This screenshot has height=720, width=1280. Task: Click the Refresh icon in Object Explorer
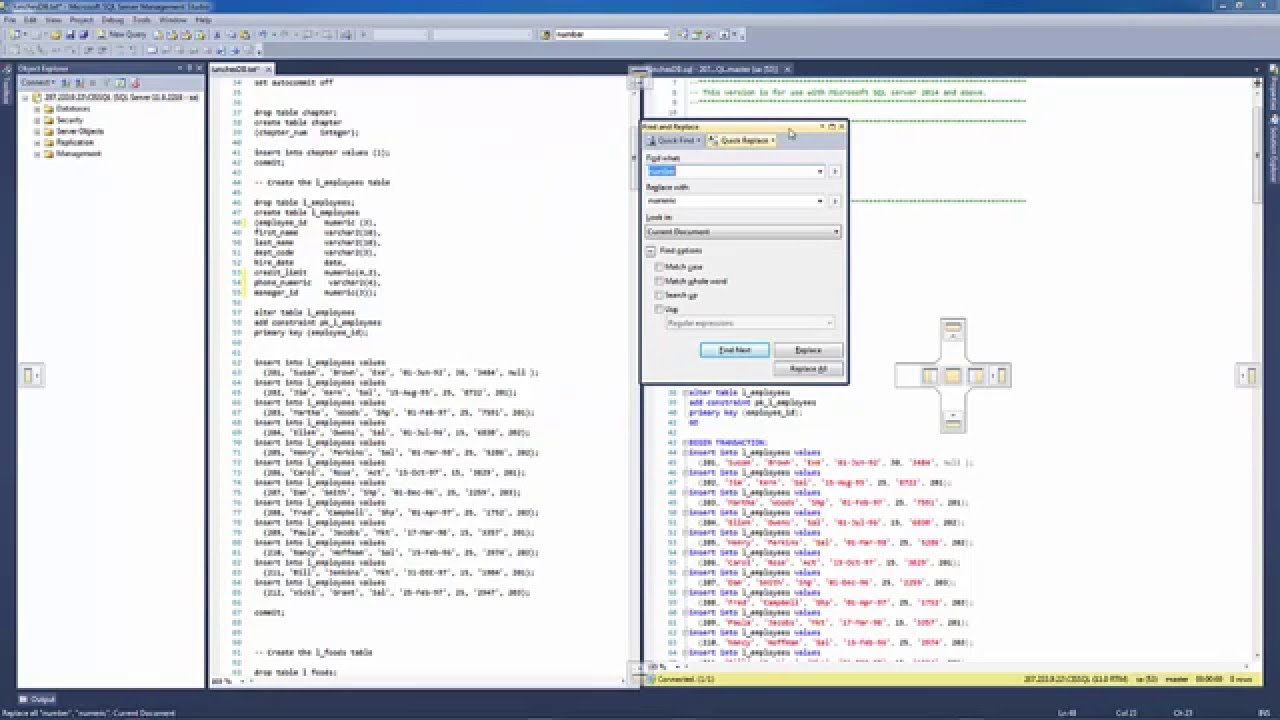coord(120,82)
